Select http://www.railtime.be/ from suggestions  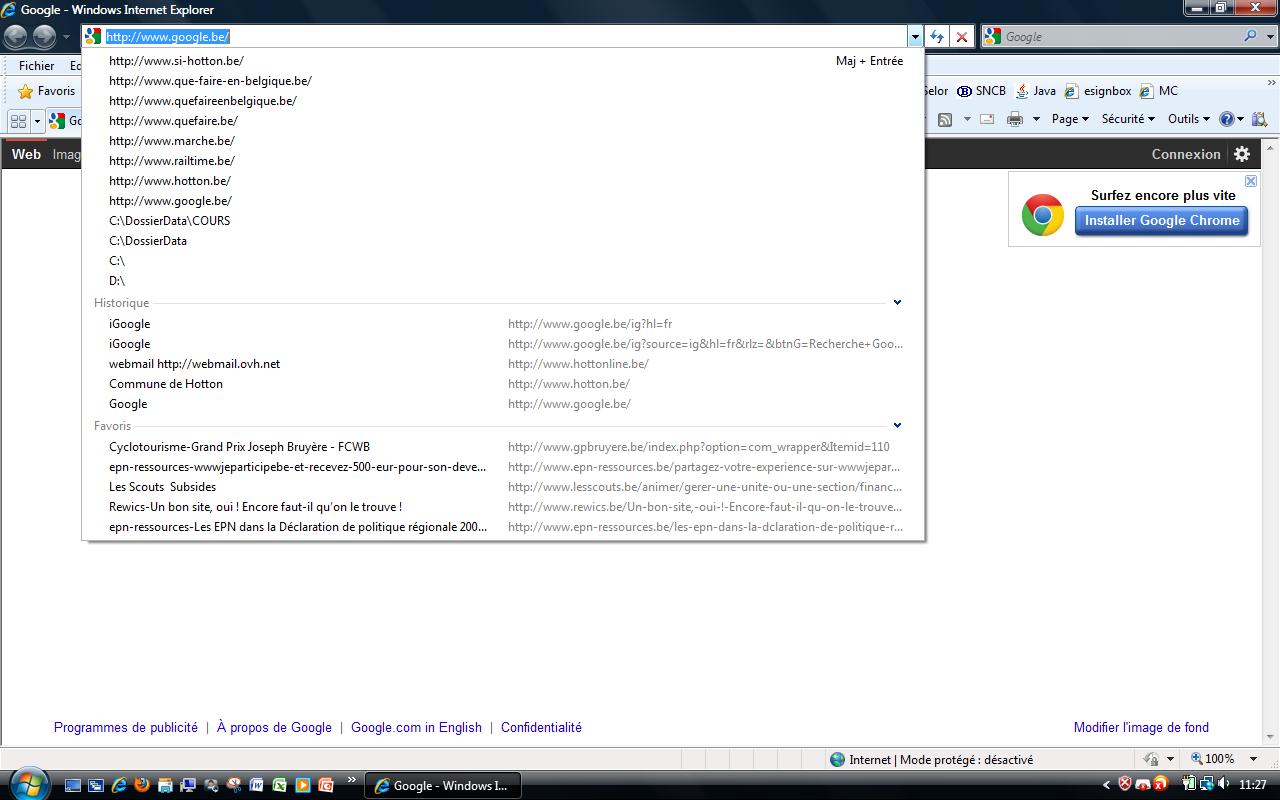point(172,161)
